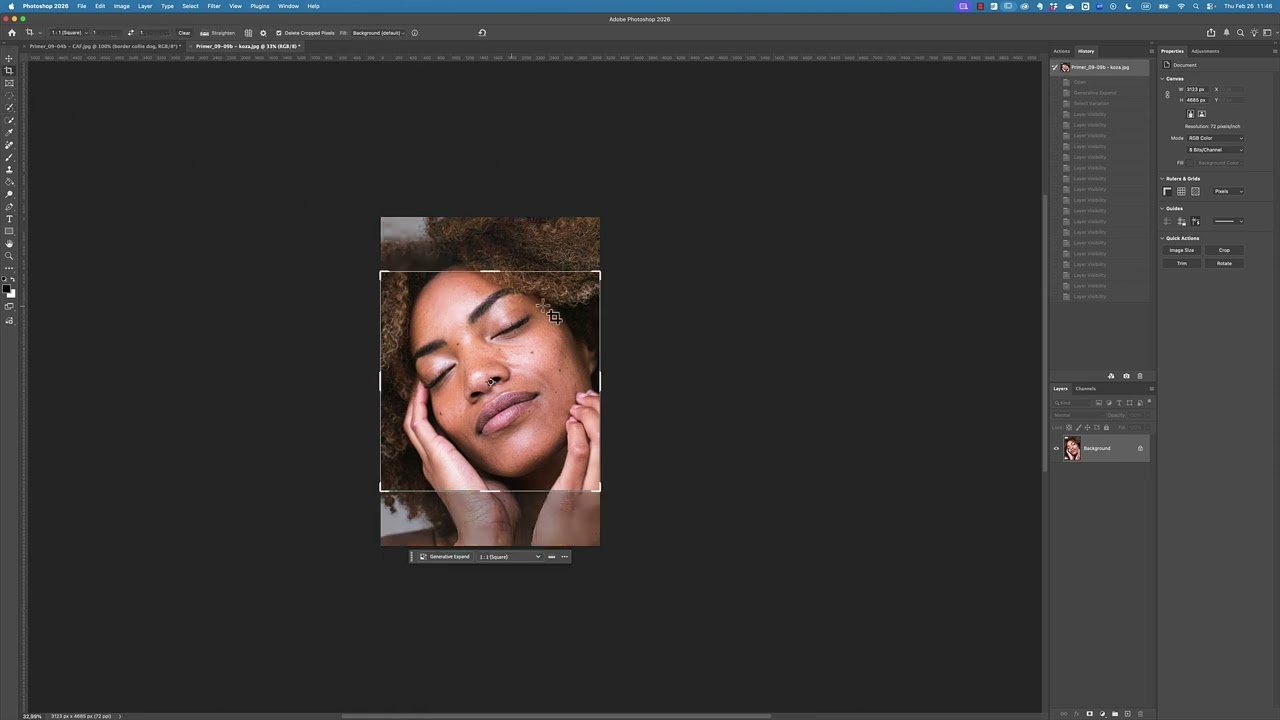Toggle grid display in Properties

(1181, 191)
